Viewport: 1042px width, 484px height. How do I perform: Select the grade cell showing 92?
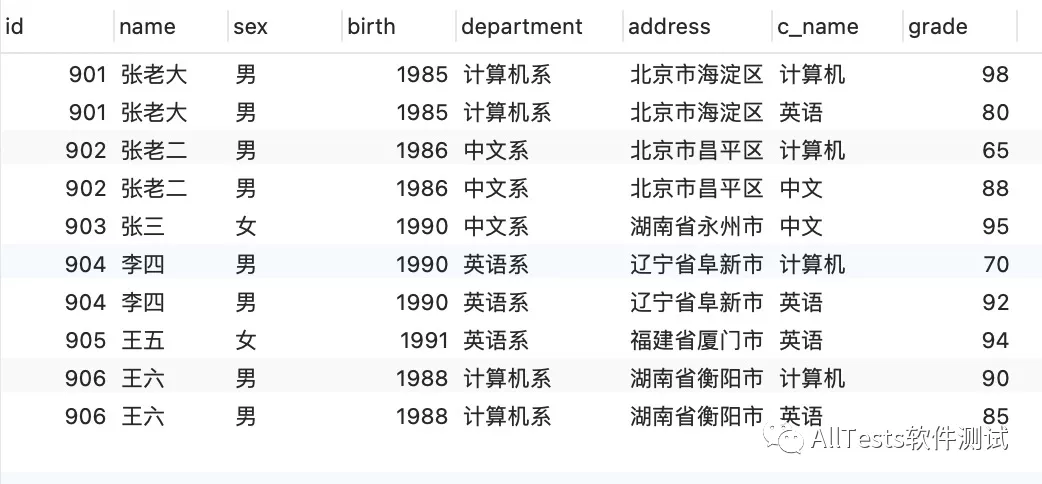click(995, 303)
